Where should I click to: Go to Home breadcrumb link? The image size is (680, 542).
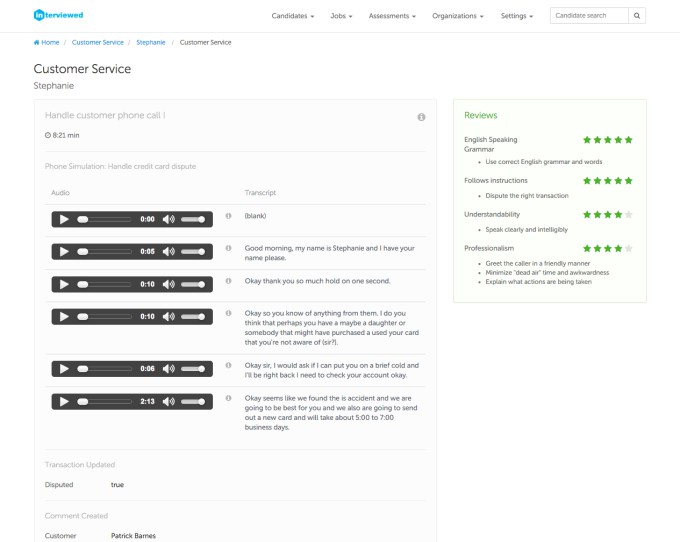(x=46, y=42)
